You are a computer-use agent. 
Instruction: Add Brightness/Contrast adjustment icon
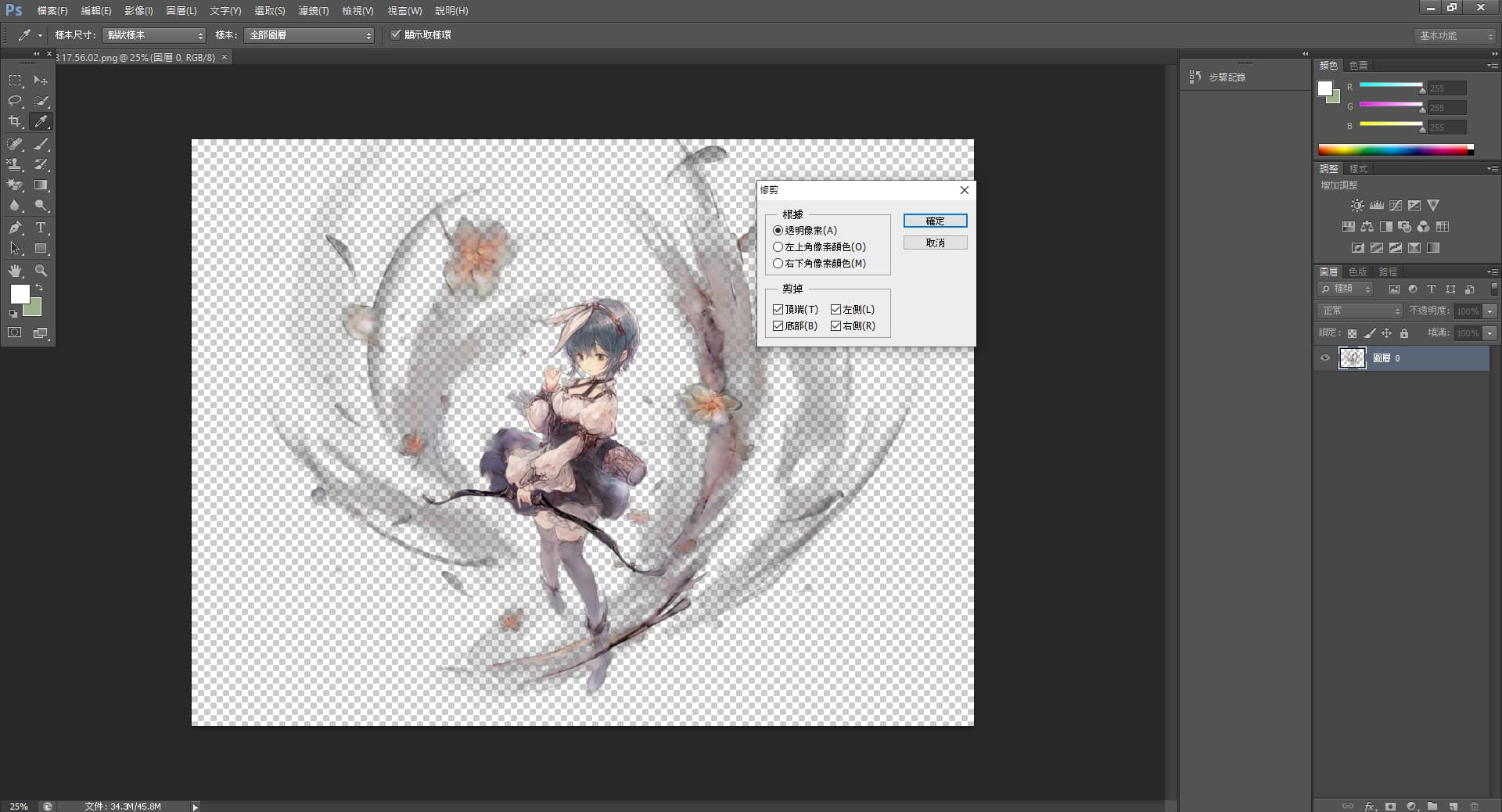point(1357,206)
